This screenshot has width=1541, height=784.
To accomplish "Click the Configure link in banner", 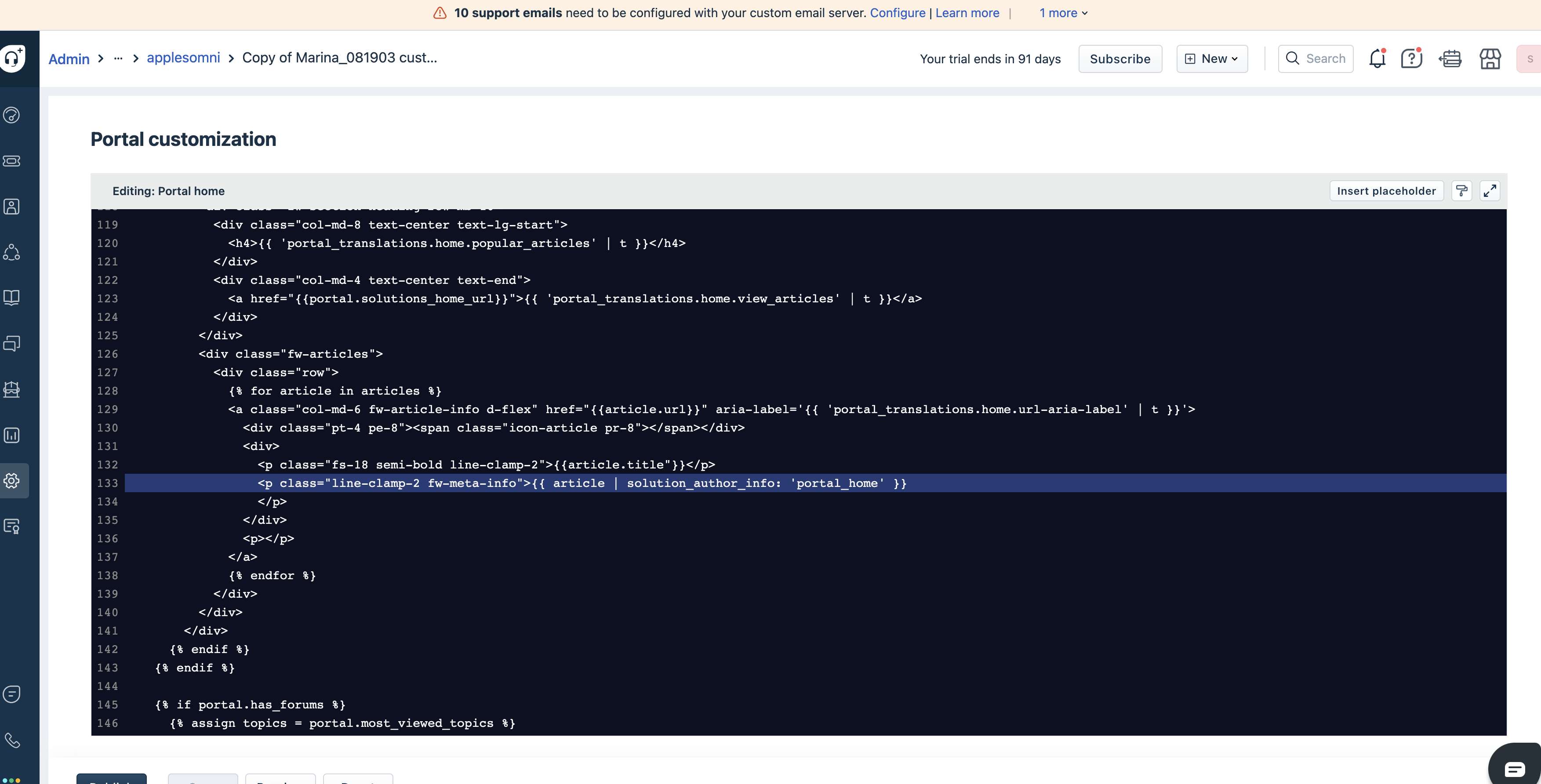I will pyautogui.click(x=898, y=13).
